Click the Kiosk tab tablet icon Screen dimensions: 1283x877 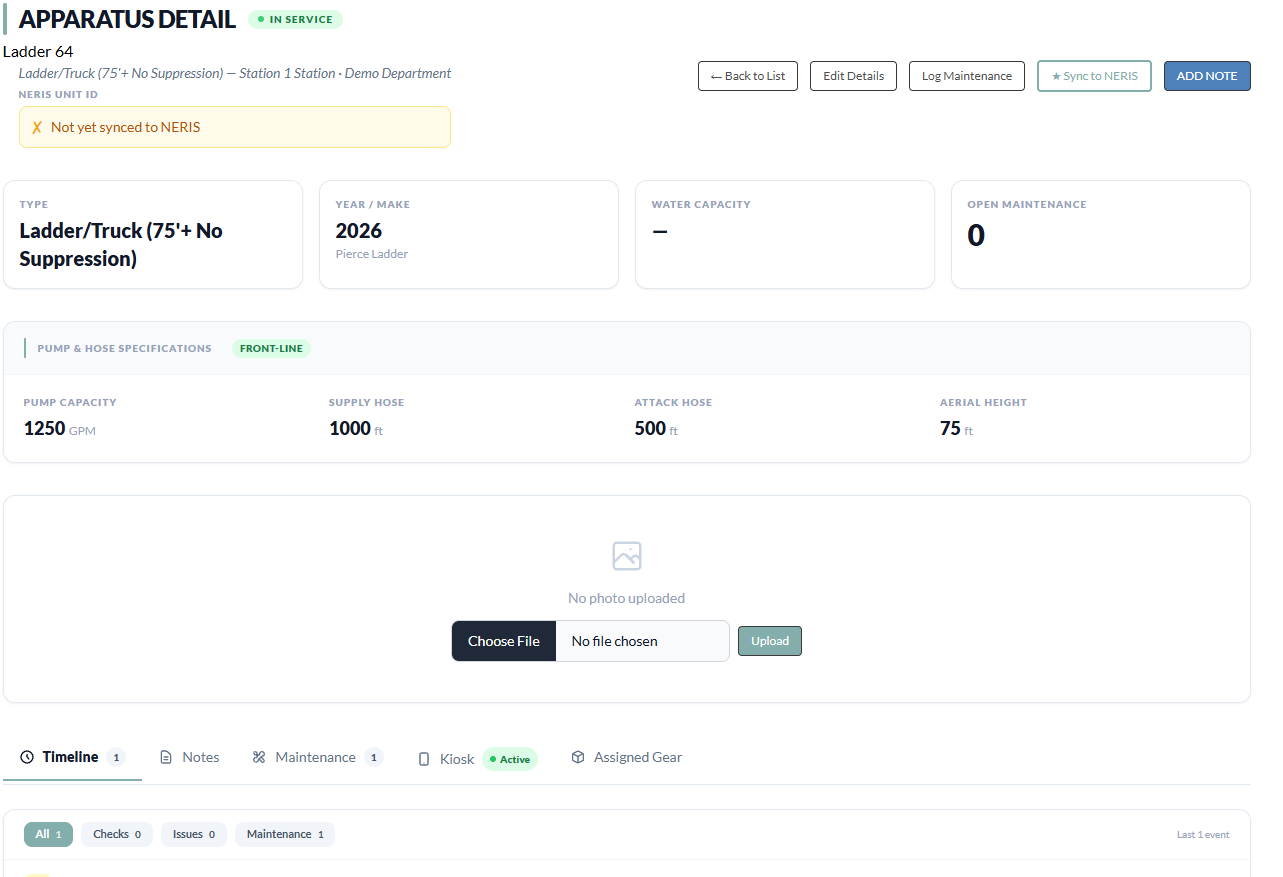(424, 759)
